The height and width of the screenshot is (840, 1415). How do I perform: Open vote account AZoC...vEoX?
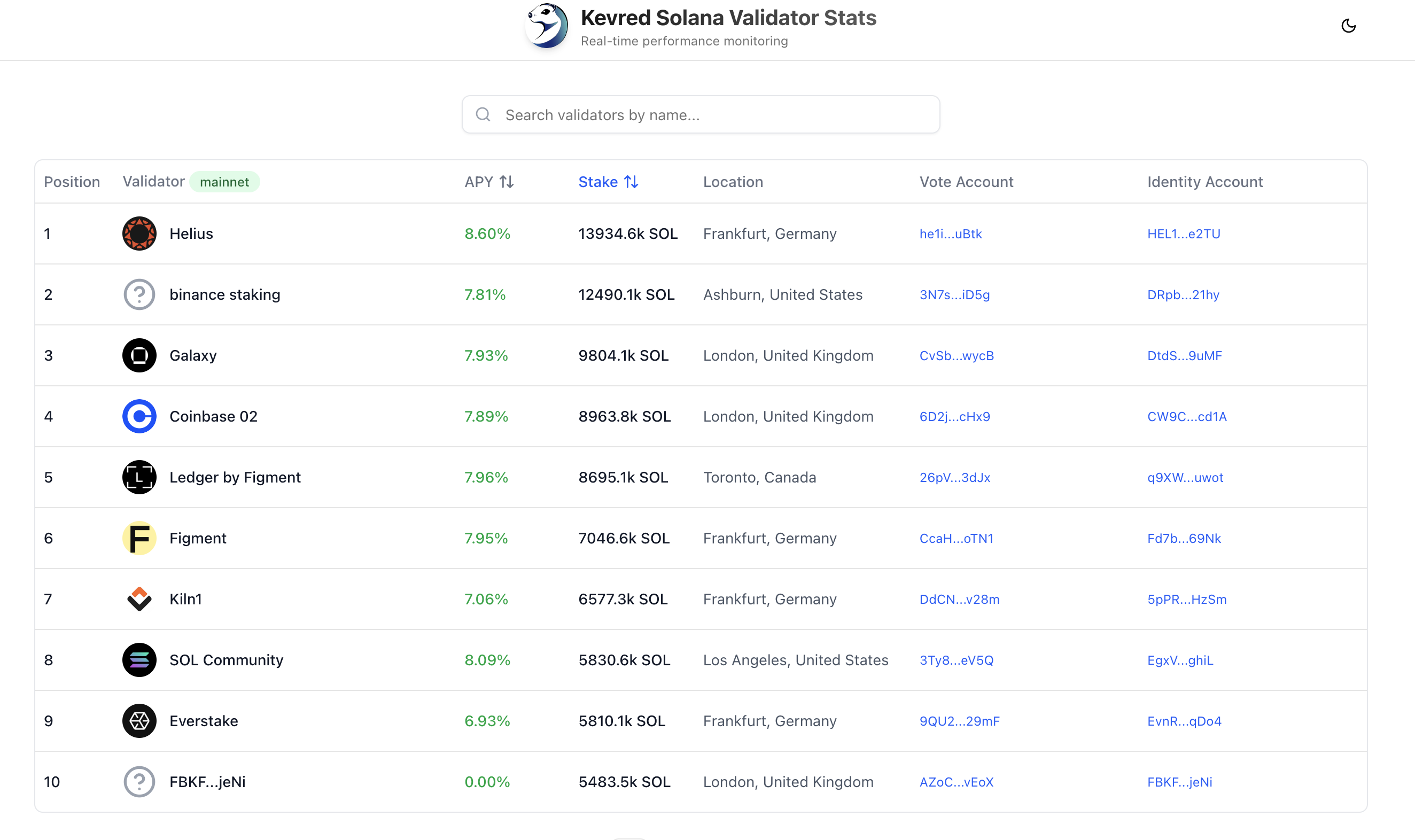point(957,782)
